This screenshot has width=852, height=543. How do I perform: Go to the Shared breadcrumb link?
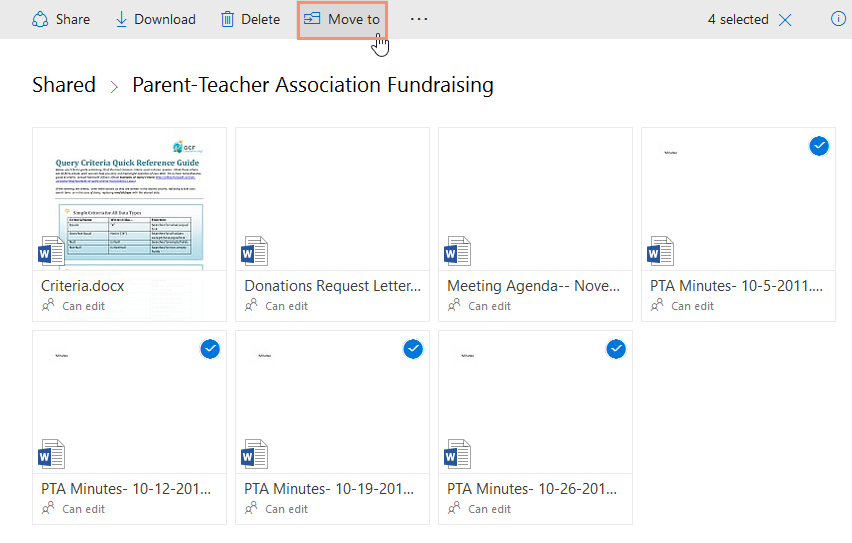pos(64,85)
